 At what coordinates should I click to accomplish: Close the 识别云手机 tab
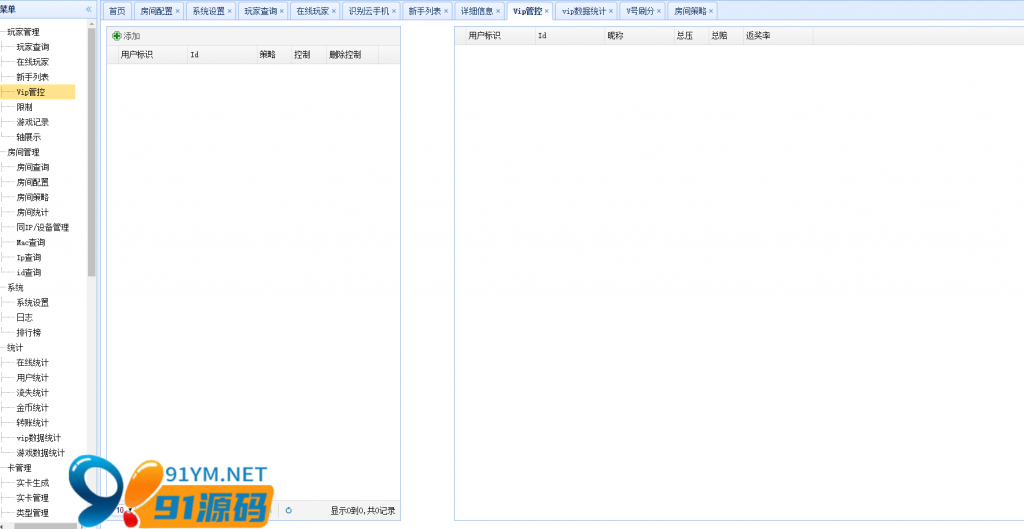tap(394, 11)
